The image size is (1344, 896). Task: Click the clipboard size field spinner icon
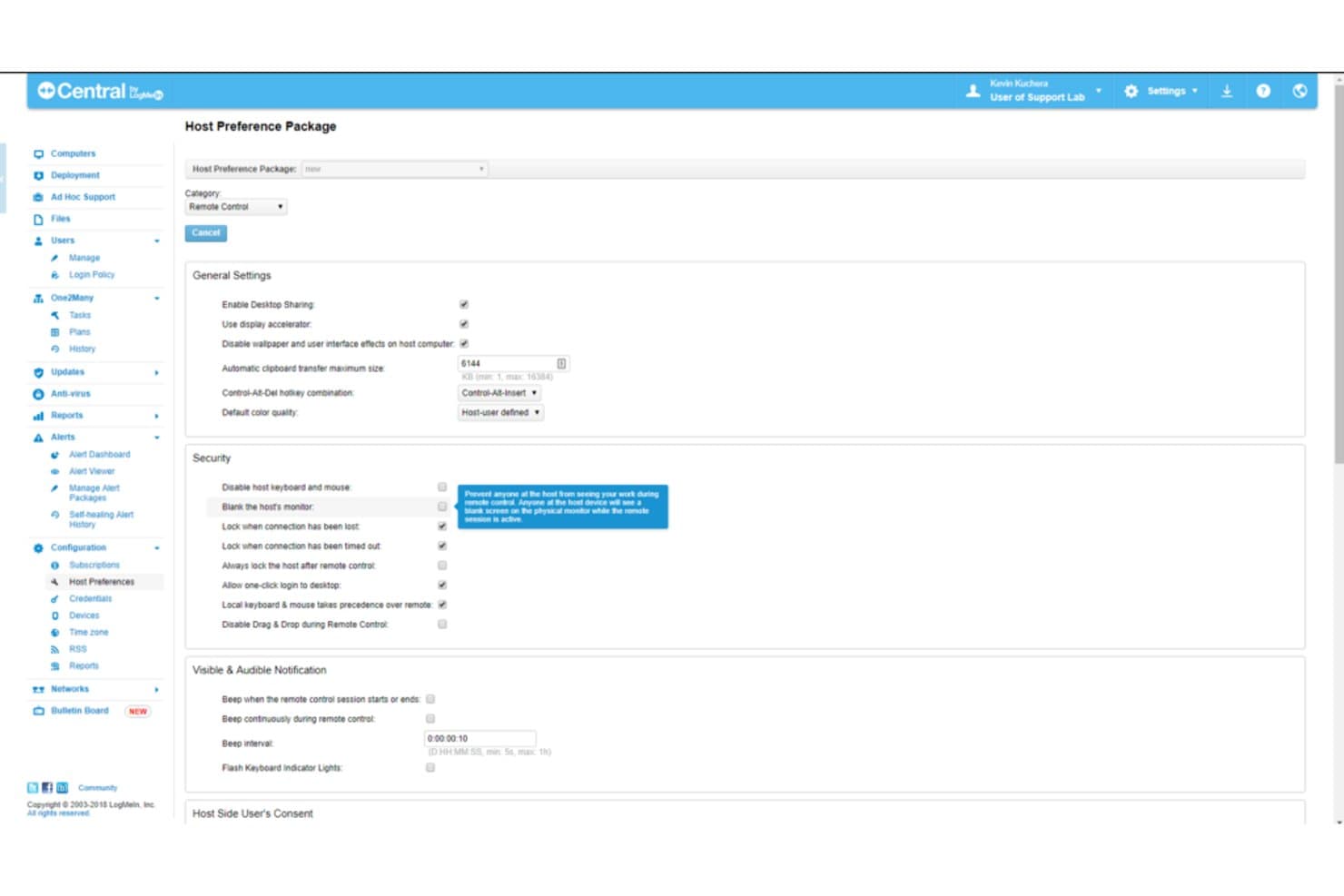(x=561, y=364)
